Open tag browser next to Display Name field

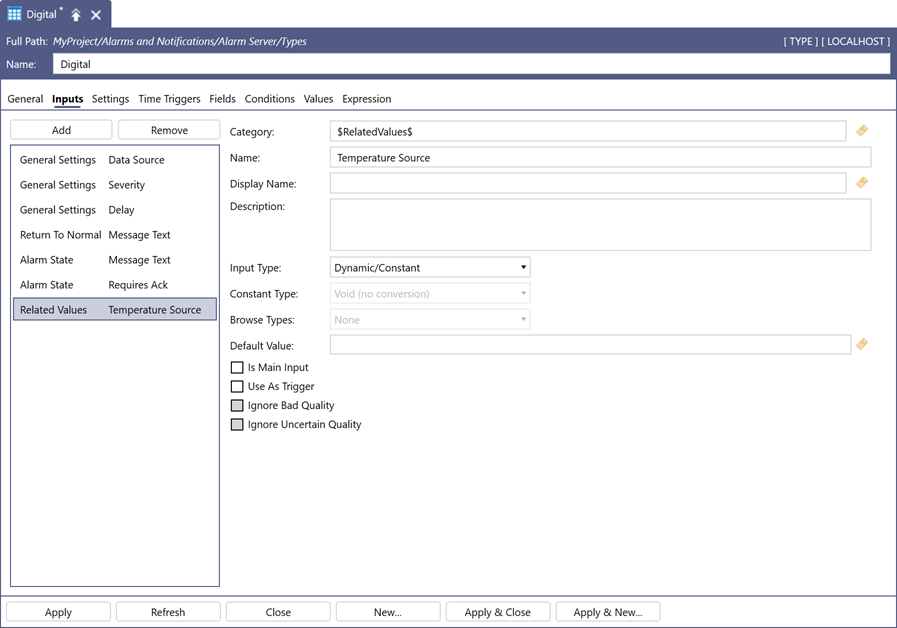click(x=862, y=183)
